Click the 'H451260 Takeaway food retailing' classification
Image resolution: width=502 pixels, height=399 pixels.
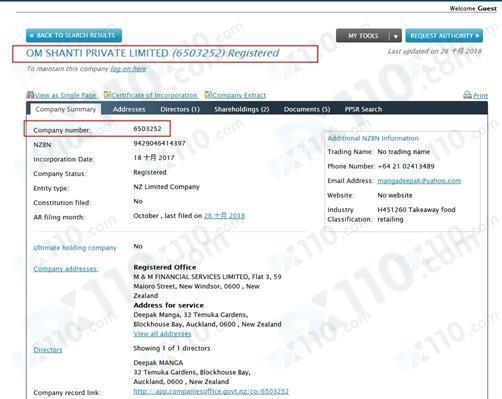(416, 214)
